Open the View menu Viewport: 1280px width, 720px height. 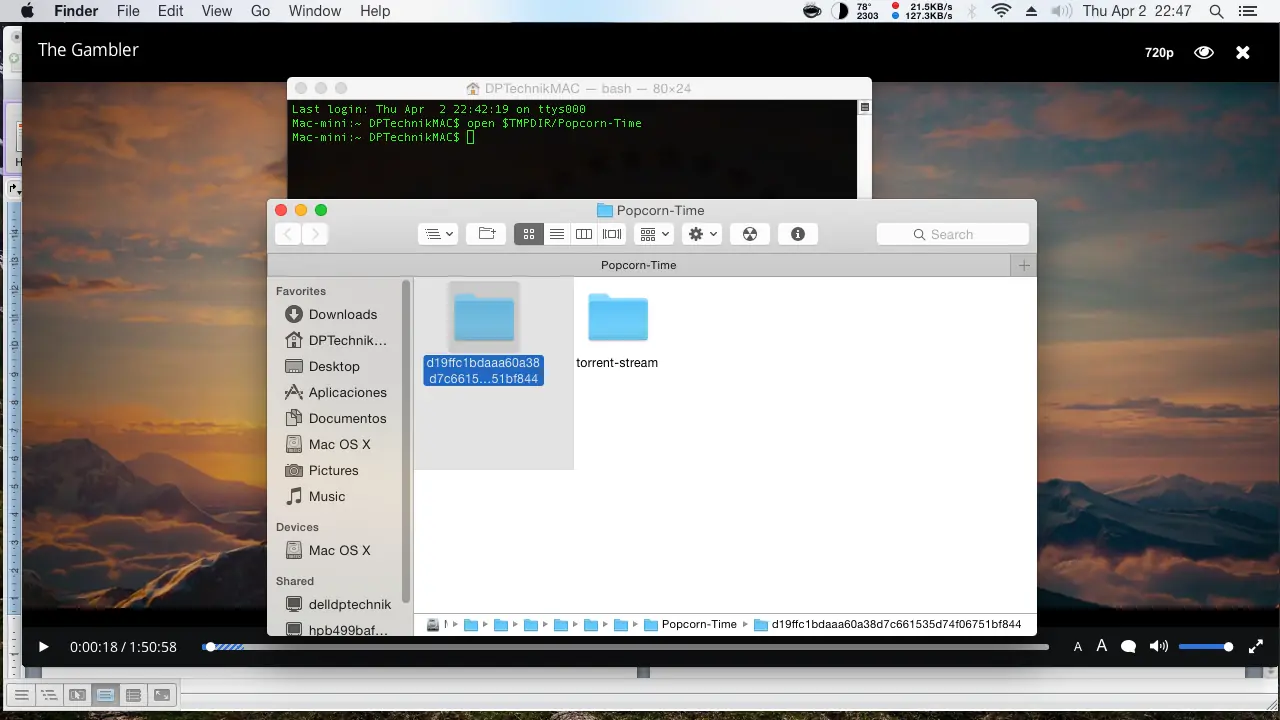click(x=217, y=11)
